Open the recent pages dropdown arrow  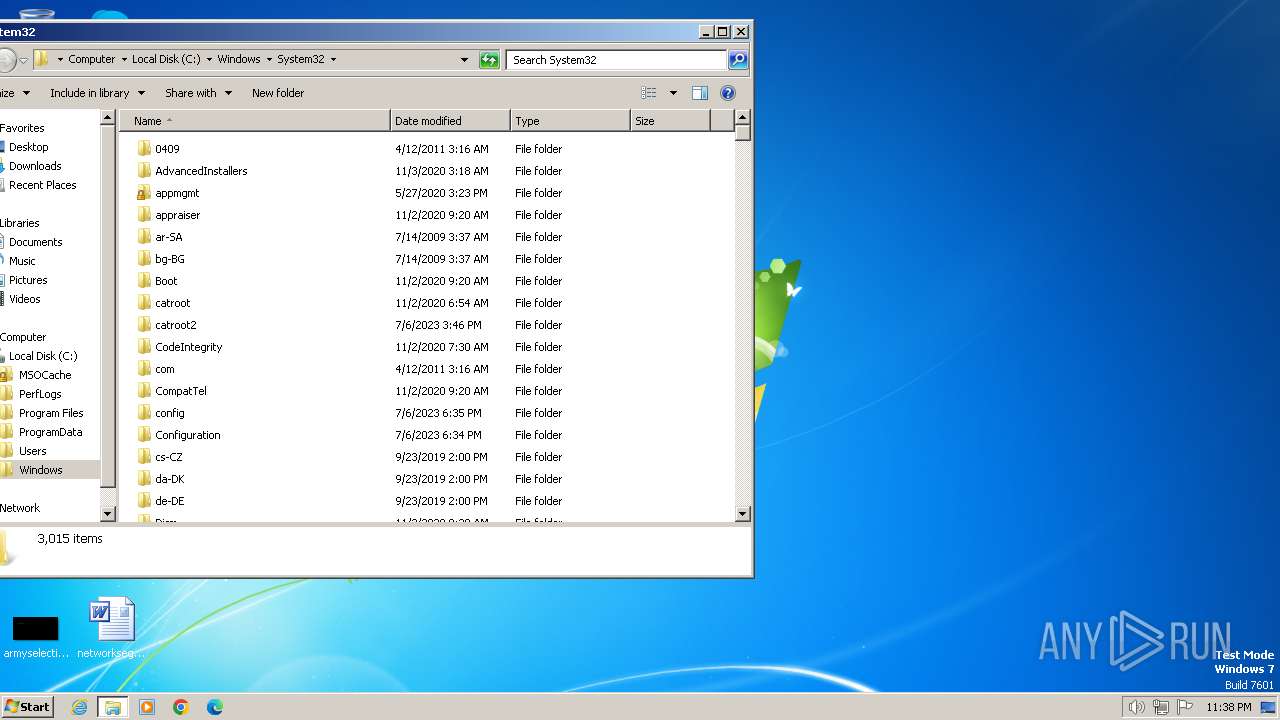click(x=23, y=61)
